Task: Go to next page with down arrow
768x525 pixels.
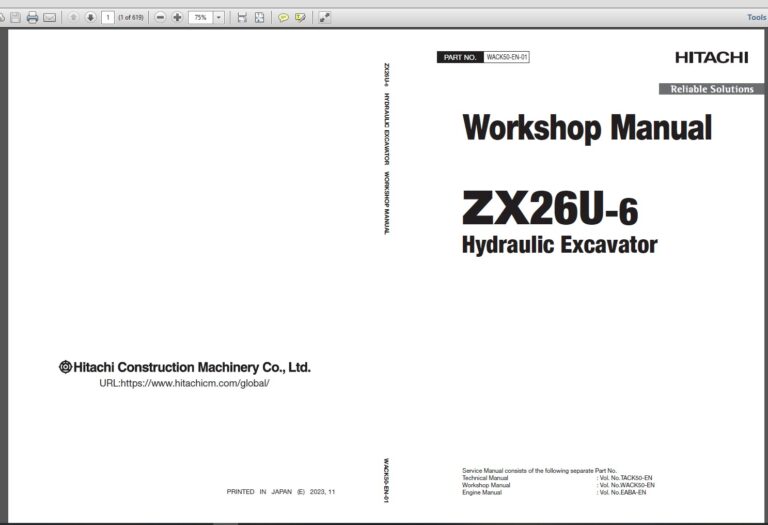Action: coord(90,17)
